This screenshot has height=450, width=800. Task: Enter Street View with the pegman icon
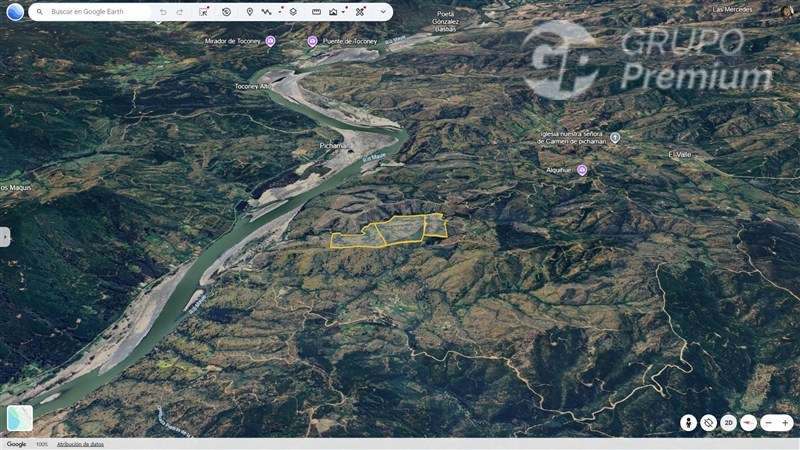pos(688,423)
